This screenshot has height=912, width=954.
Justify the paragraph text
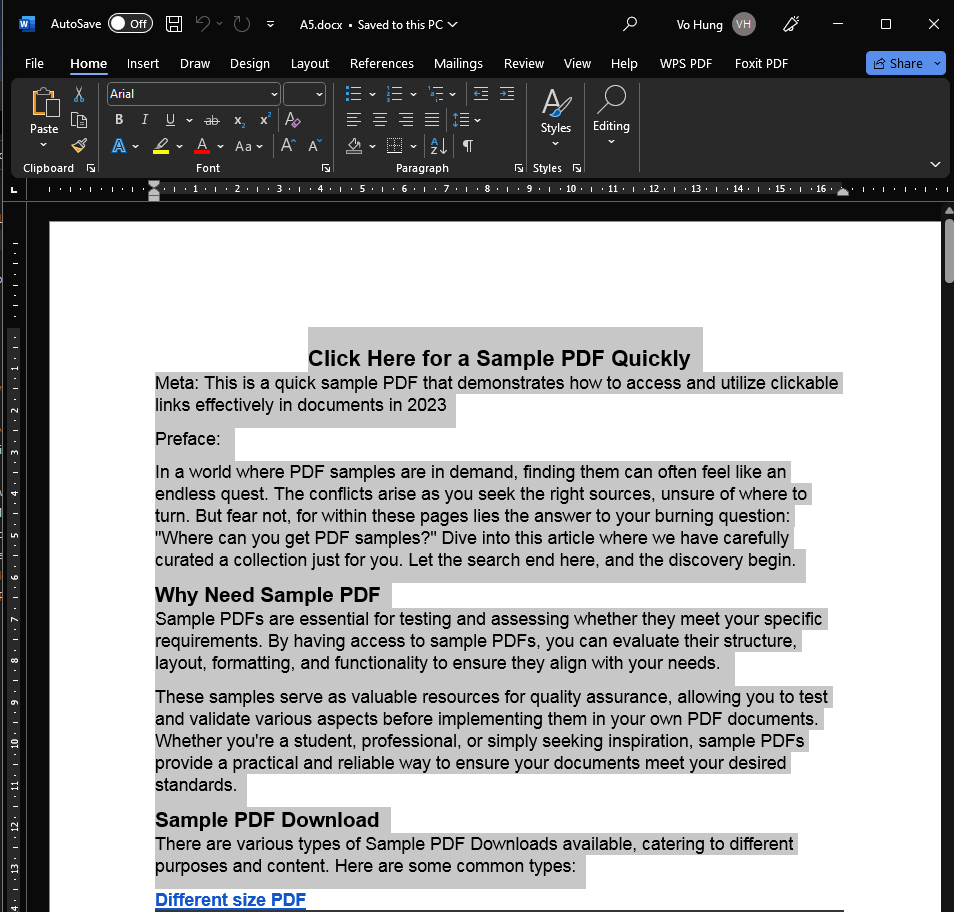(x=432, y=120)
